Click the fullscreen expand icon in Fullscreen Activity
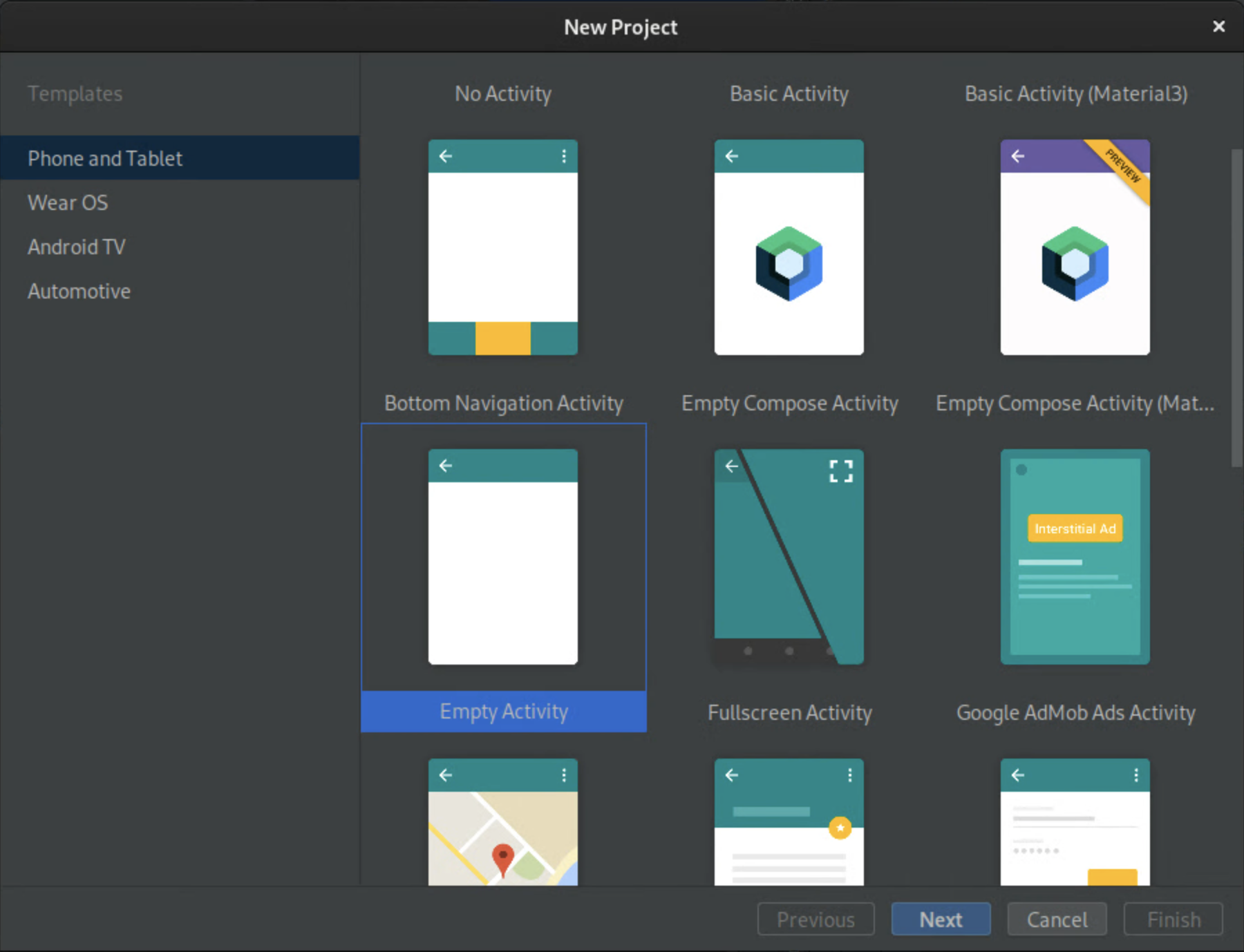This screenshot has width=1244, height=952. coord(840,471)
